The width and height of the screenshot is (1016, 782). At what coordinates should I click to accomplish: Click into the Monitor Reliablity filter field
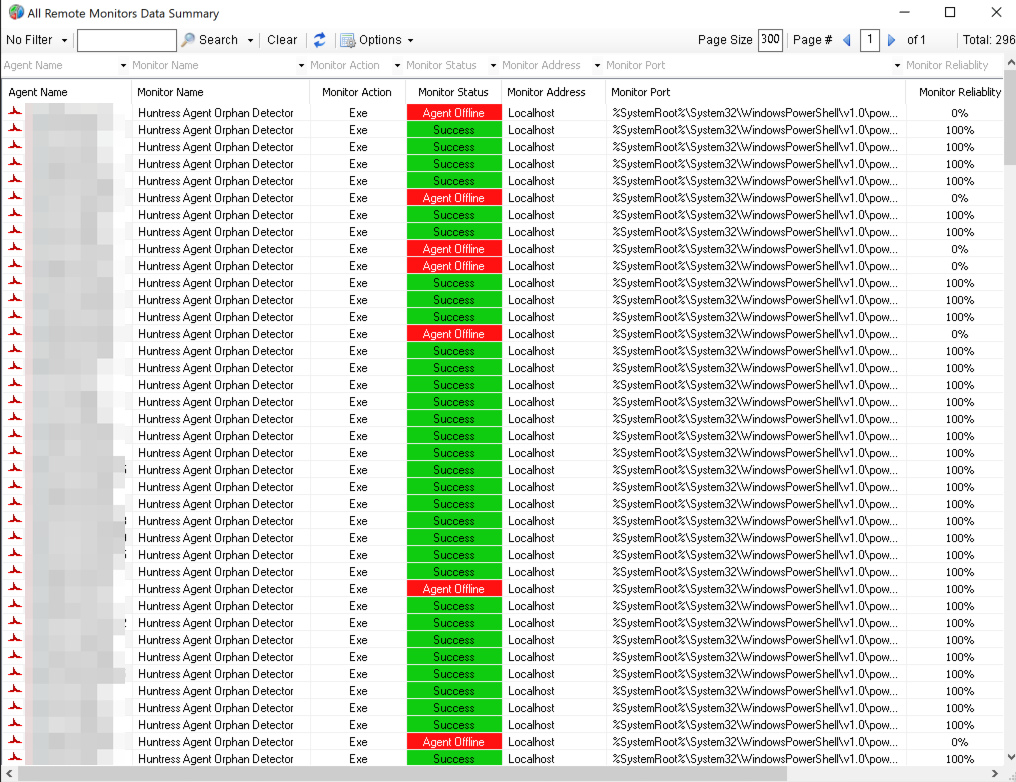953,65
